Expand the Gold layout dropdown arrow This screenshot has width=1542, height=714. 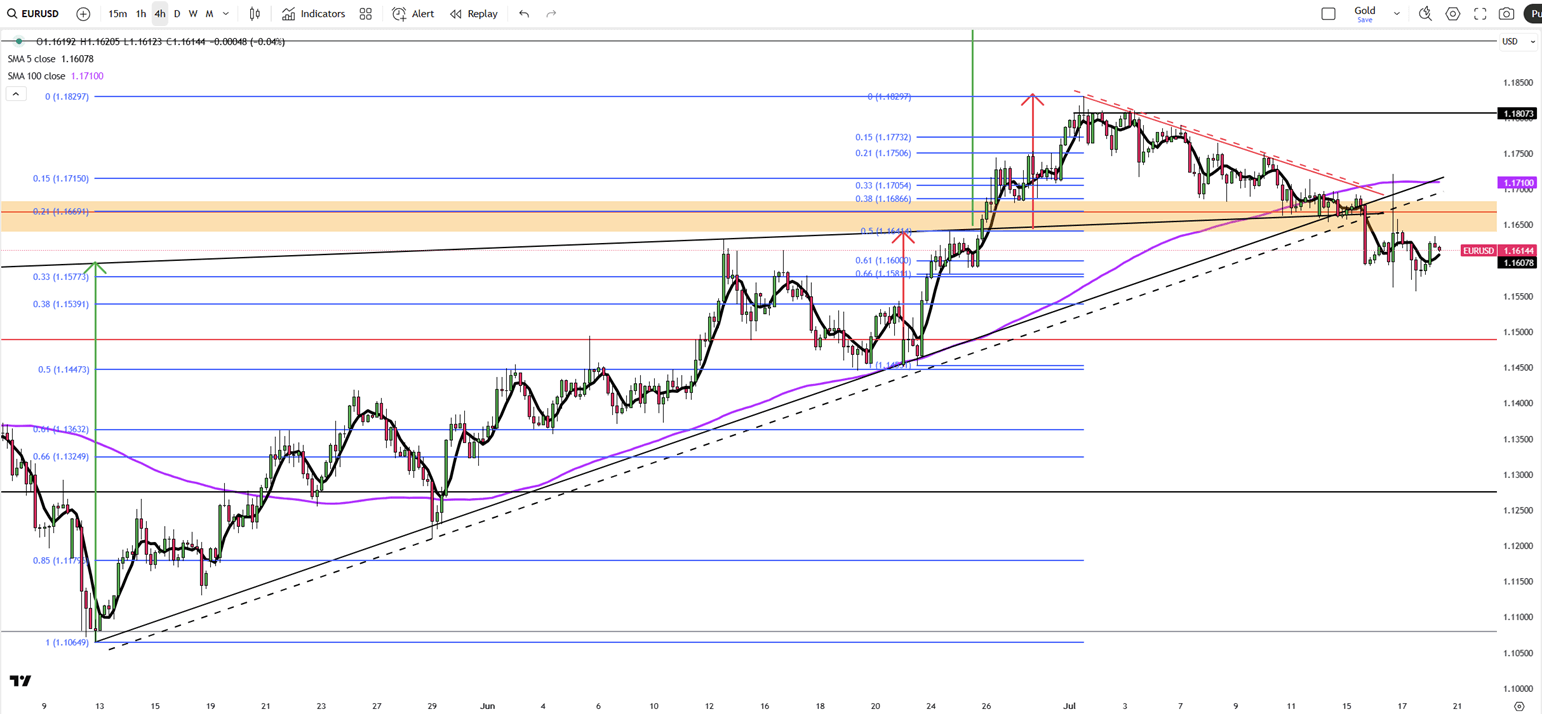pyautogui.click(x=1396, y=14)
